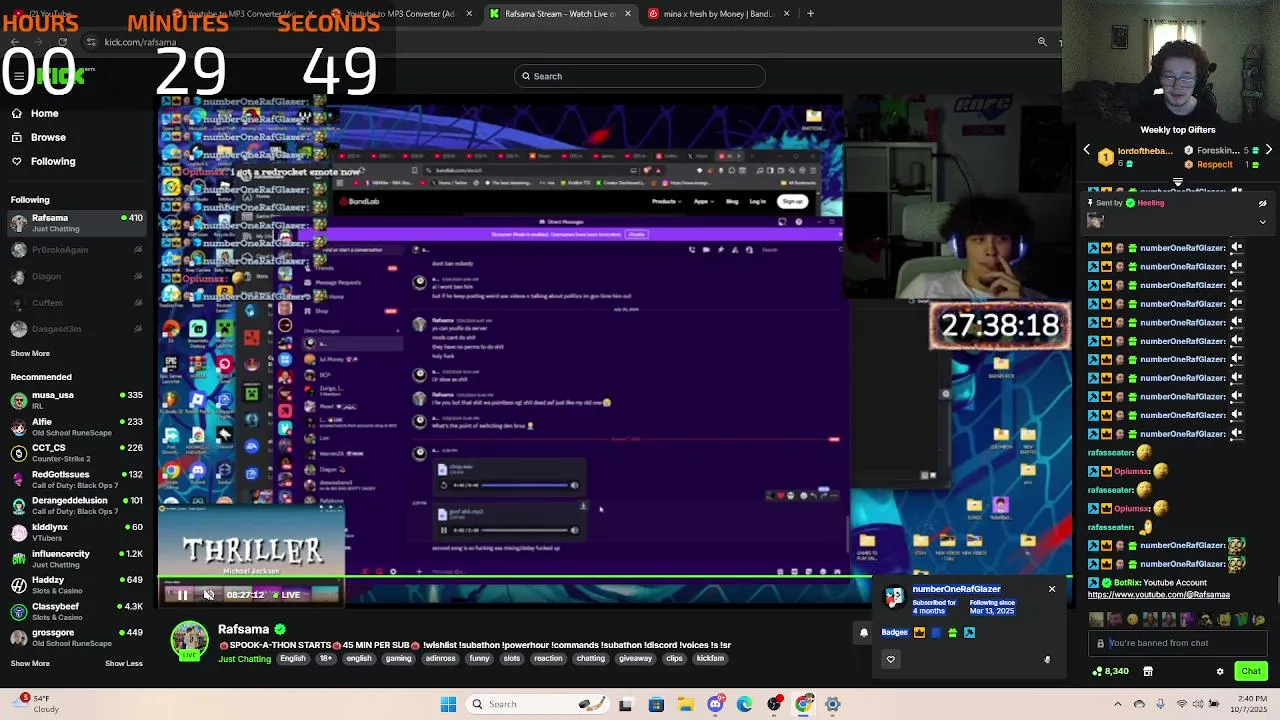
Task: Click Following in Kick sidebar
Action: click(x=53, y=161)
